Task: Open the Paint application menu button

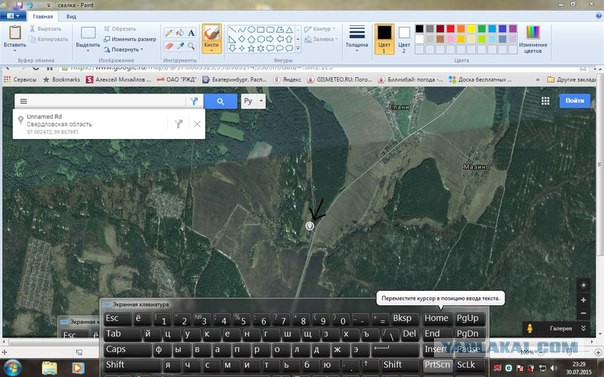Action: tap(13, 16)
